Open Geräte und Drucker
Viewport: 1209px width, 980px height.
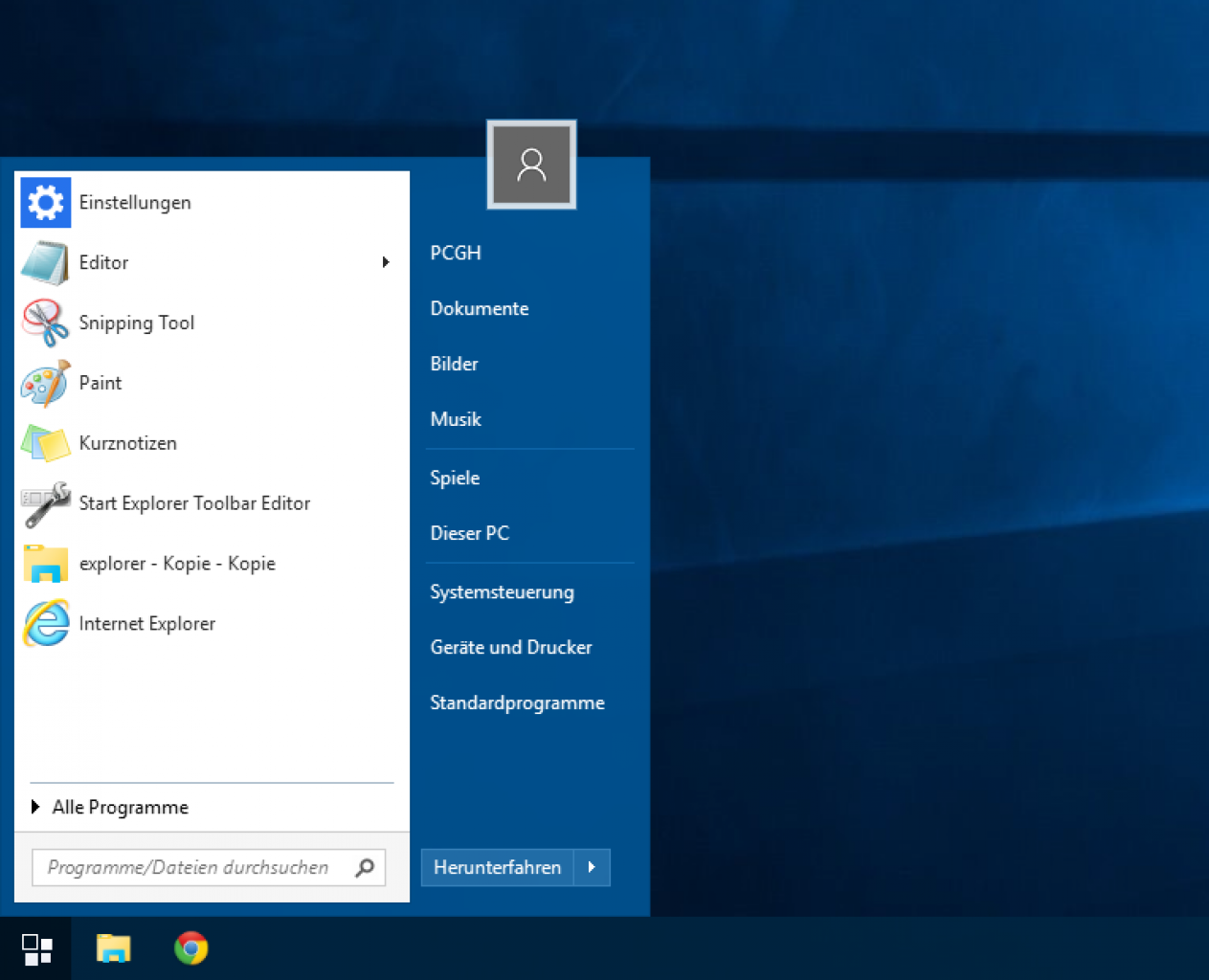[511, 647]
